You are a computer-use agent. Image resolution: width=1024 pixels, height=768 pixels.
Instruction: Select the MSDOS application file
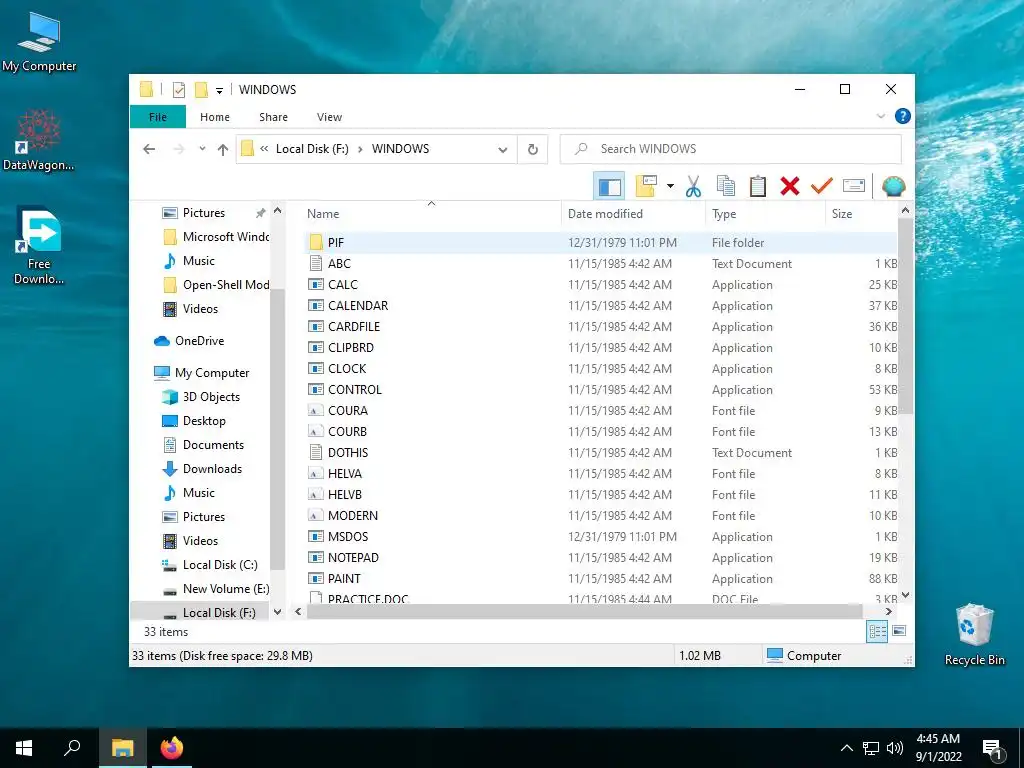tap(601, 537)
